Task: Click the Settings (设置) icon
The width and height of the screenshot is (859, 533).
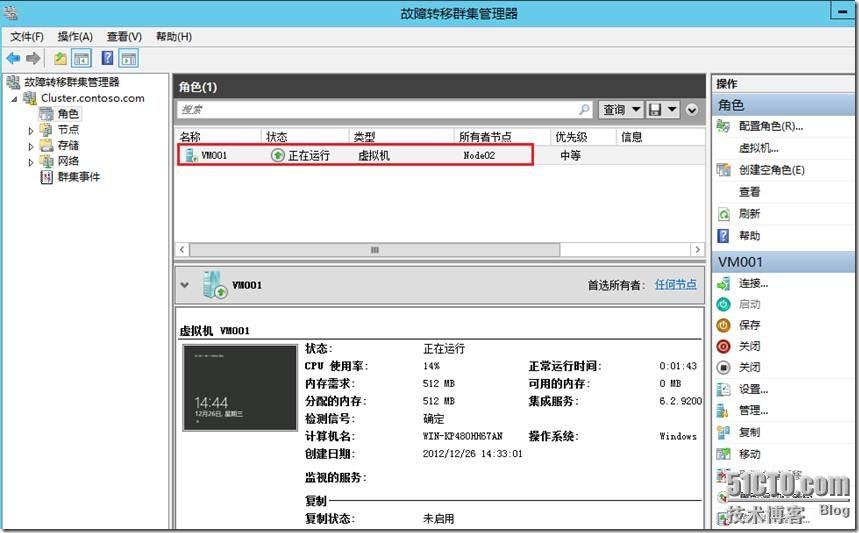Action: pos(723,389)
